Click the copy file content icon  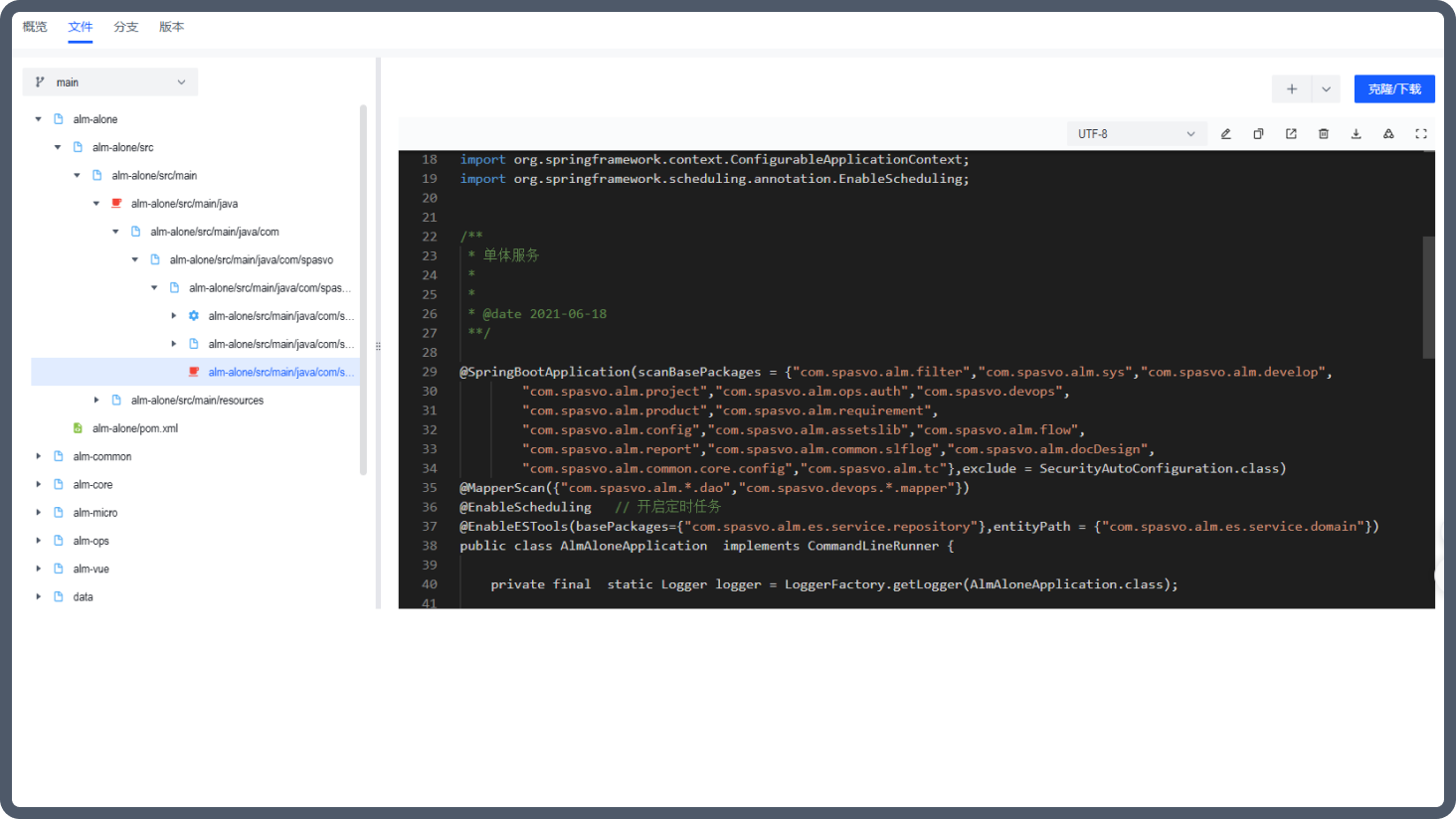1258,134
